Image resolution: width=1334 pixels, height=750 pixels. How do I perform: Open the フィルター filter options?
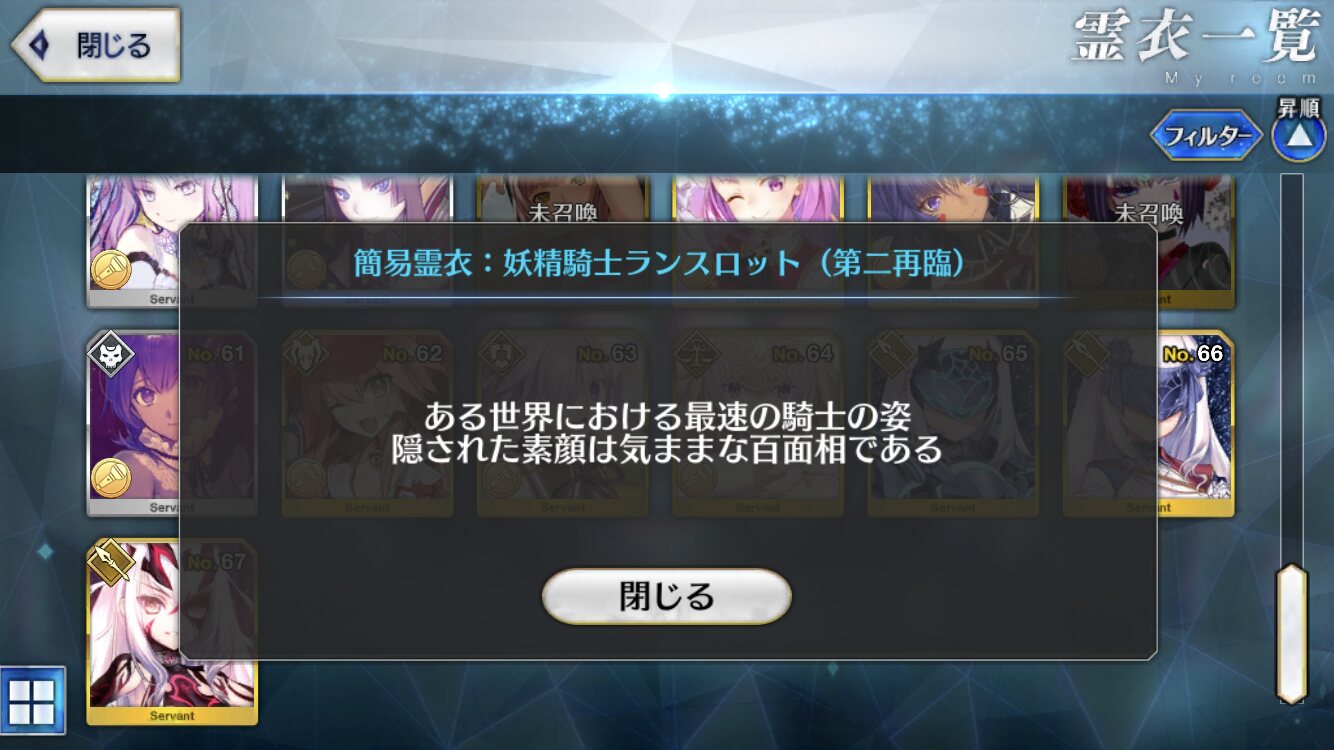coord(1207,135)
